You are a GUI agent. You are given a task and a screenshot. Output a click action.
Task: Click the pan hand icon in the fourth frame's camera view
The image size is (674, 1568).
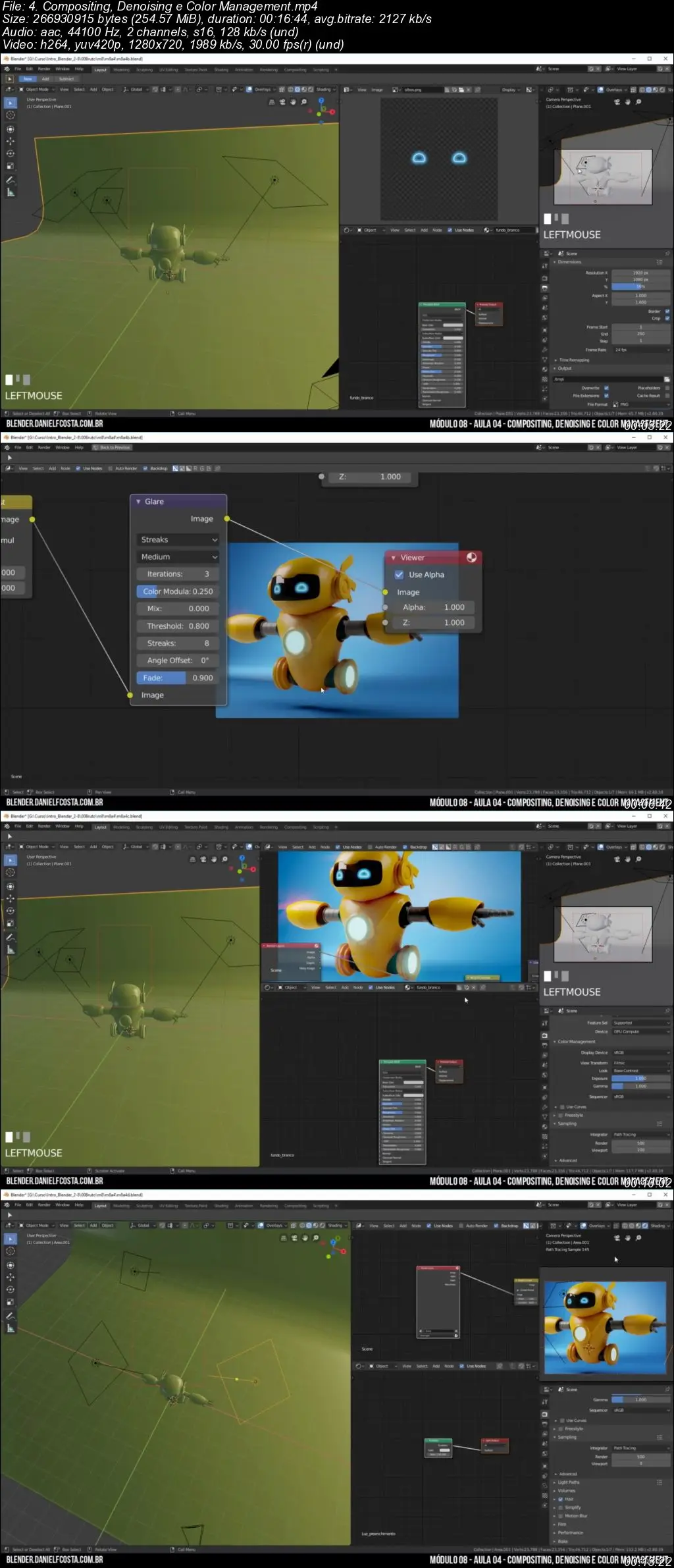pos(627,1238)
